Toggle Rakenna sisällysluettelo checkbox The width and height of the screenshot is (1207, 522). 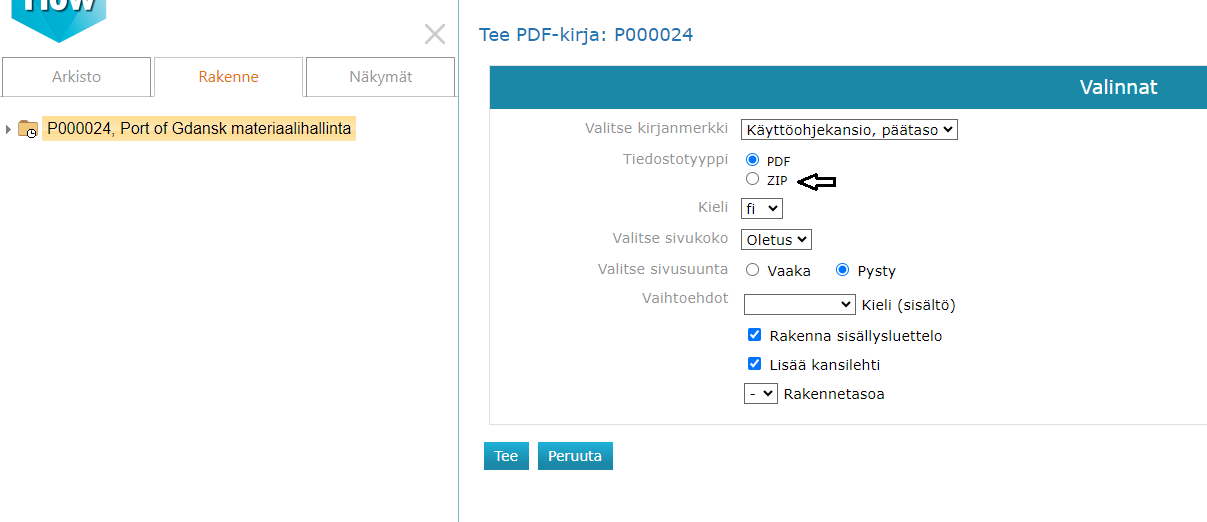point(755,335)
